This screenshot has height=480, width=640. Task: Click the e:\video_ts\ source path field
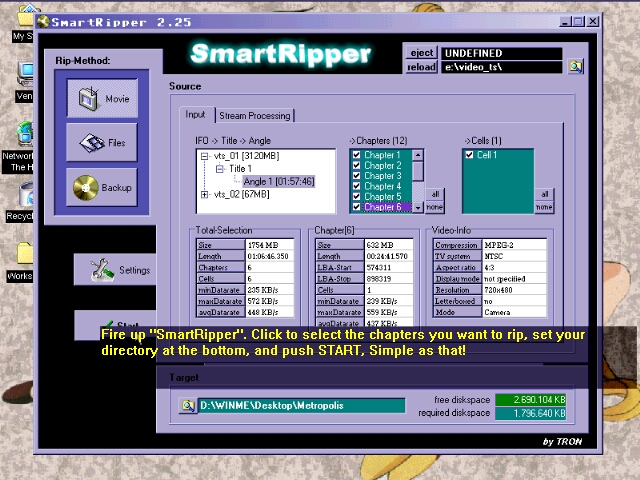coord(502,67)
